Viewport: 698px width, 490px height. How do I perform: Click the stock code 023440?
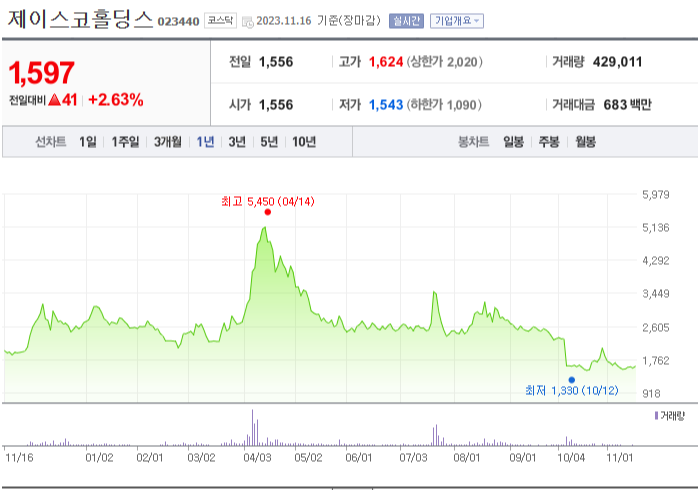(x=178, y=22)
